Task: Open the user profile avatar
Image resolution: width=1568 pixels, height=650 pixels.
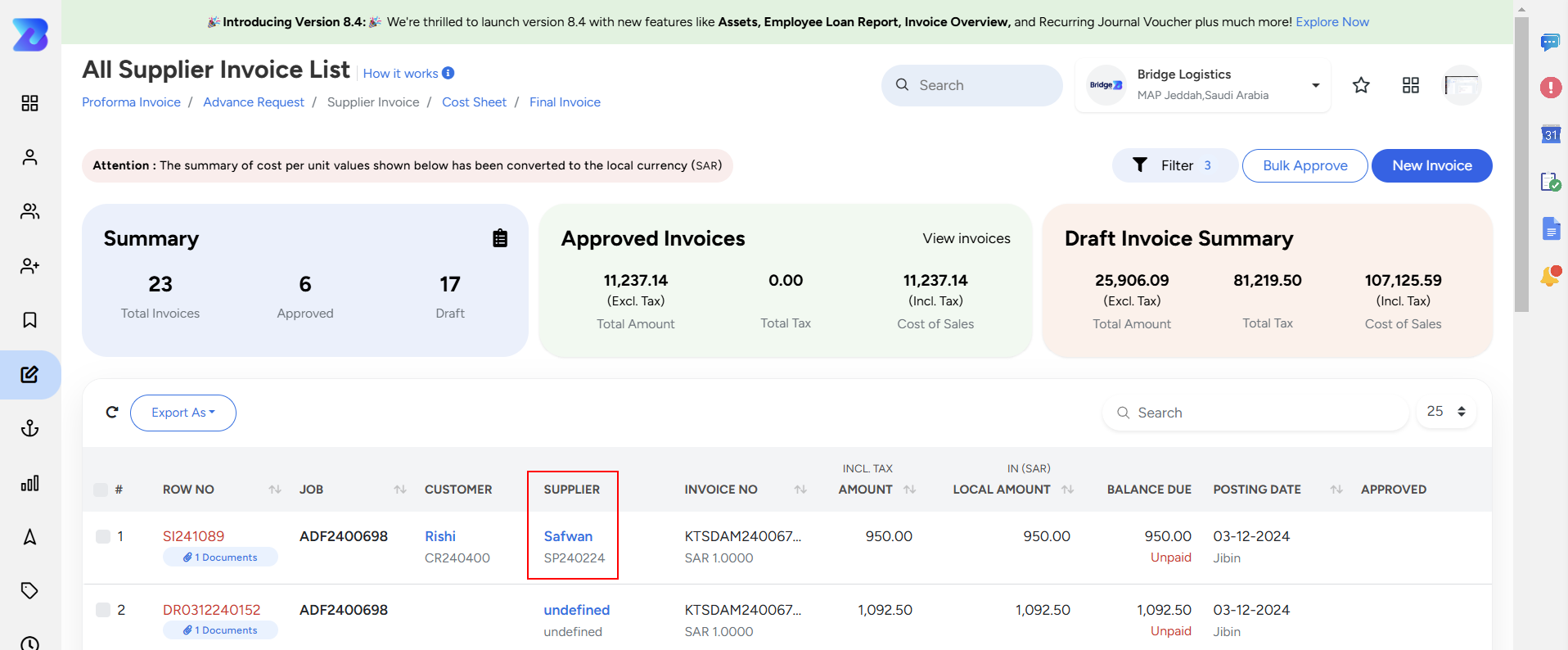Action: tap(1462, 85)
